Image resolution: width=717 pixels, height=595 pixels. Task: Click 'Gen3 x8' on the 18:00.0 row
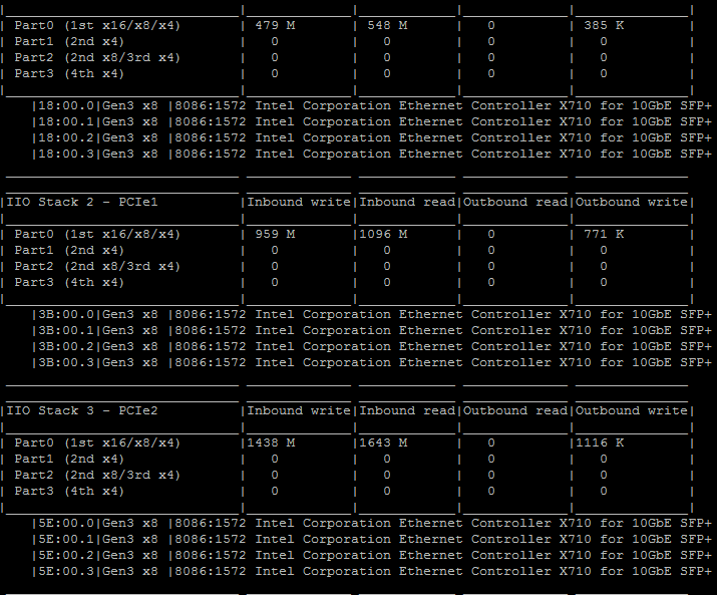[x=130, y=106]
